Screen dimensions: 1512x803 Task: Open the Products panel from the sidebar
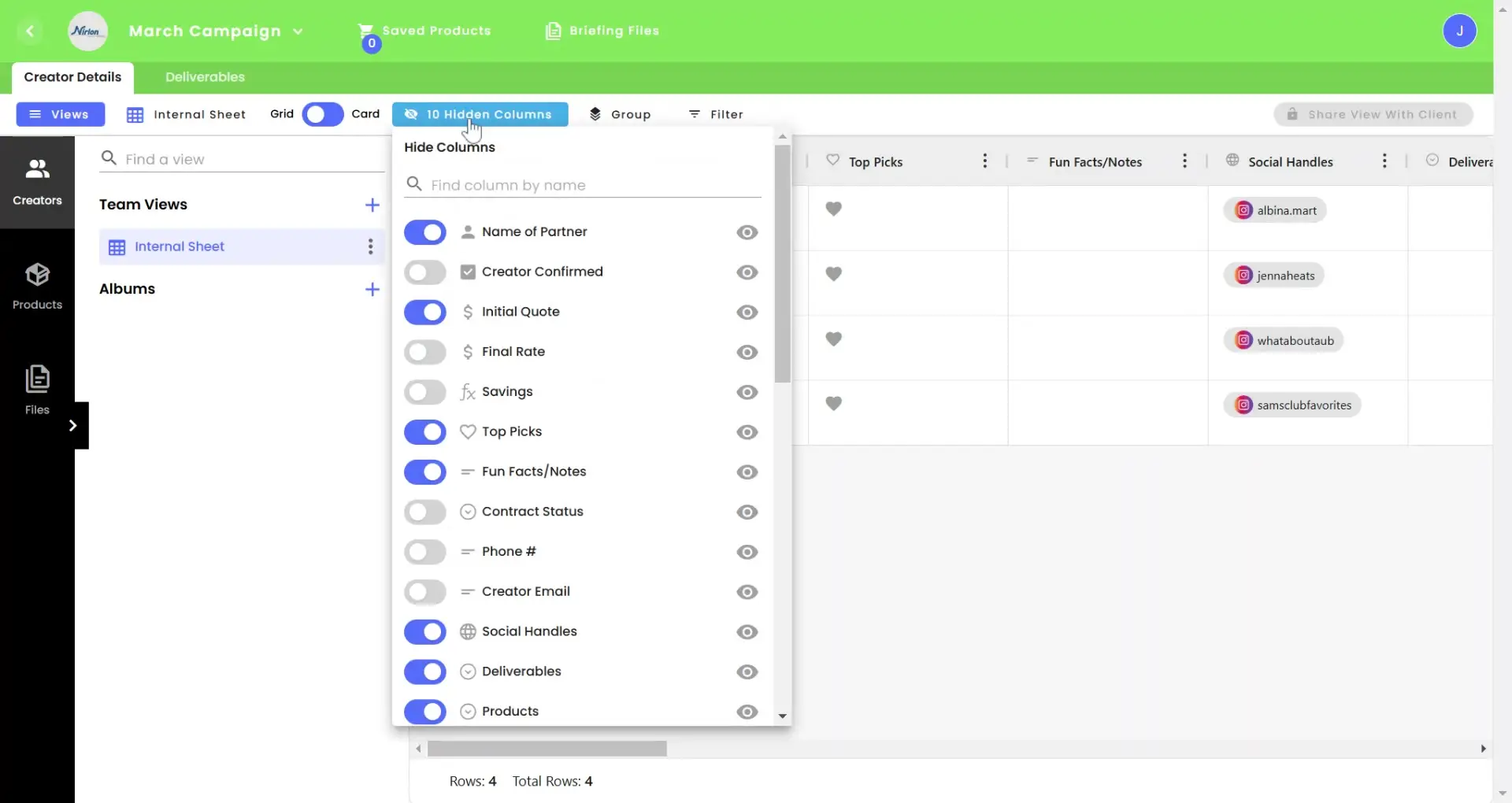click(x=36, y=286)
